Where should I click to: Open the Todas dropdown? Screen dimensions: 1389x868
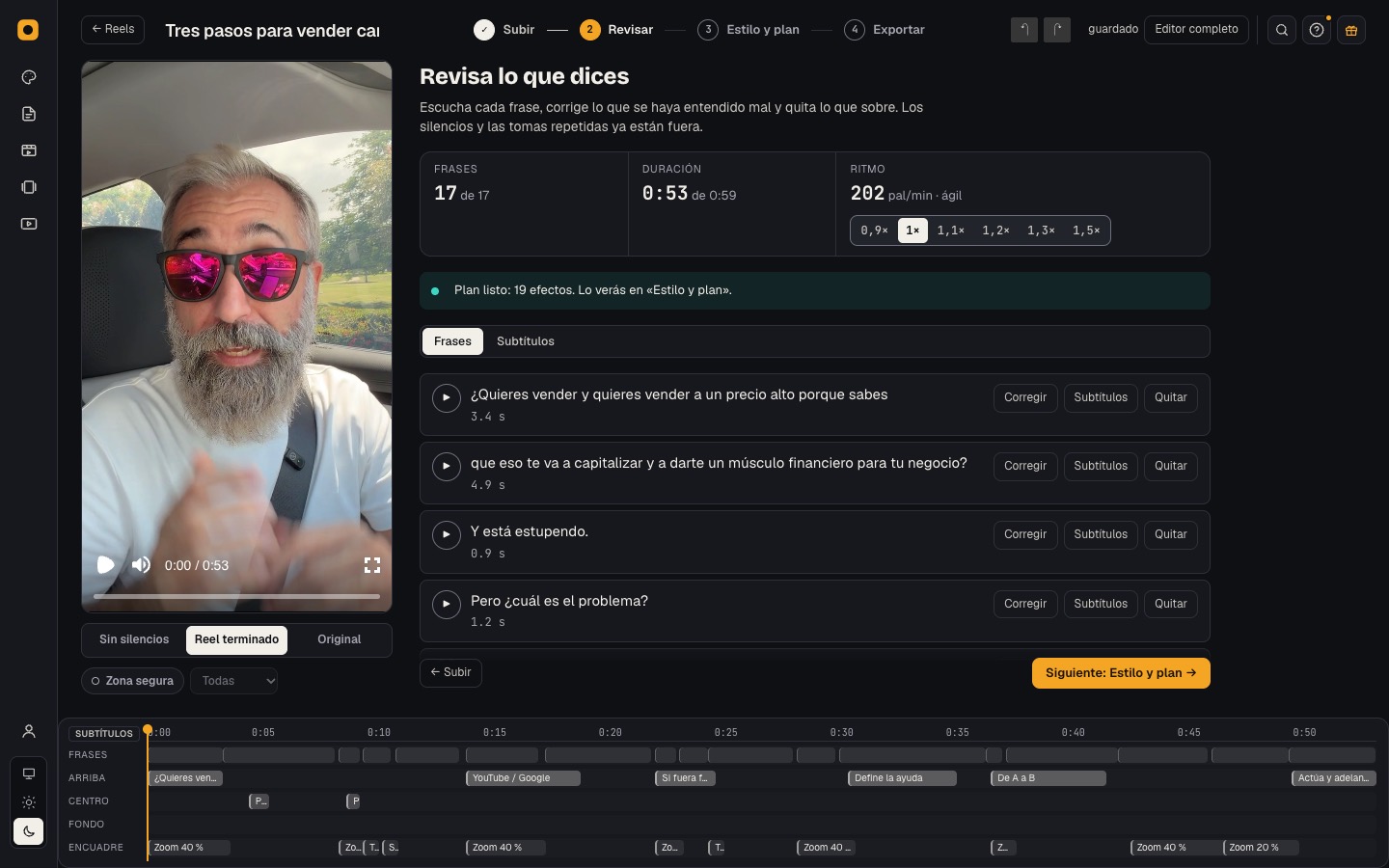(234, 681)
